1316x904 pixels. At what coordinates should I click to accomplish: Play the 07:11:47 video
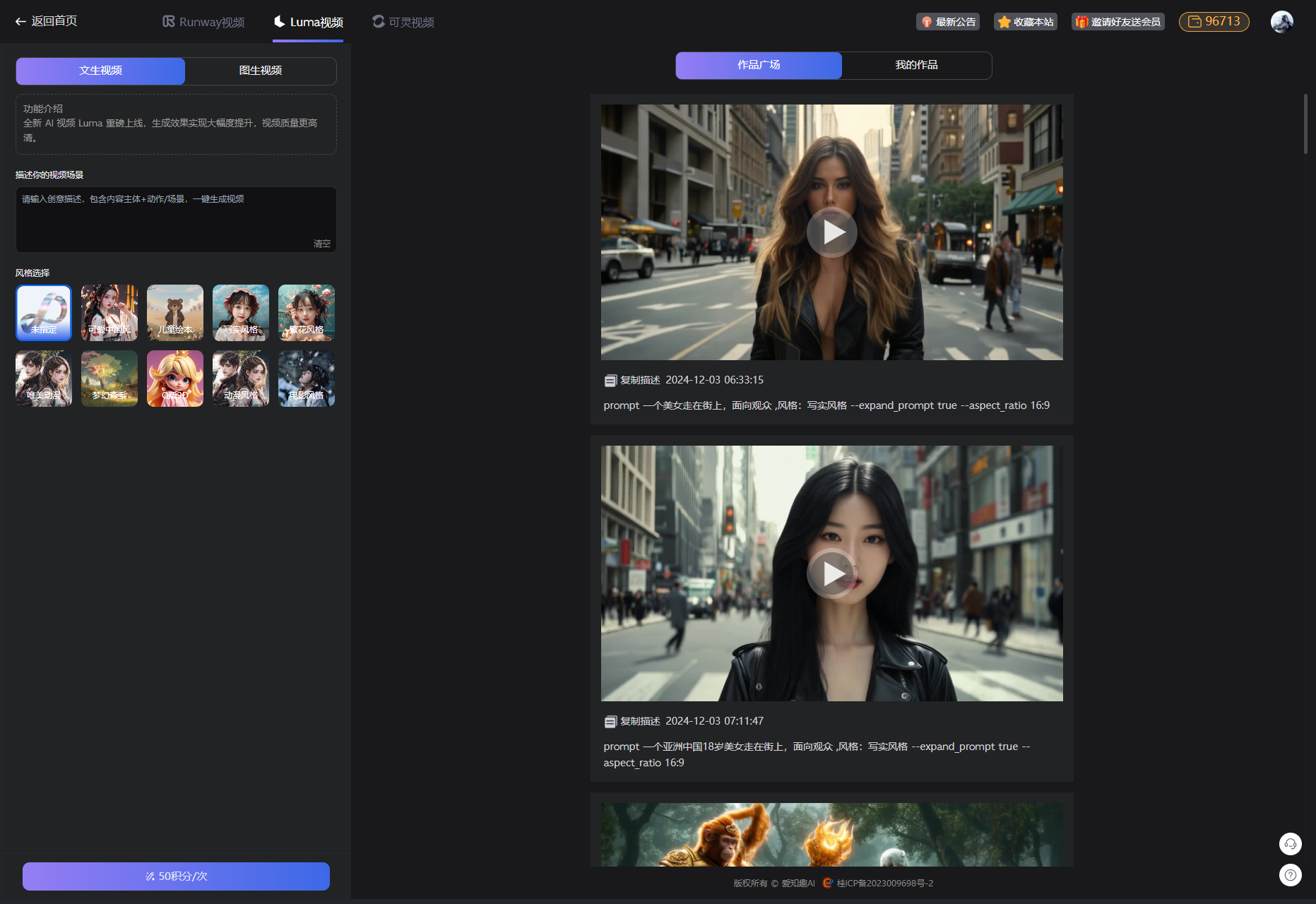(832, 573)
